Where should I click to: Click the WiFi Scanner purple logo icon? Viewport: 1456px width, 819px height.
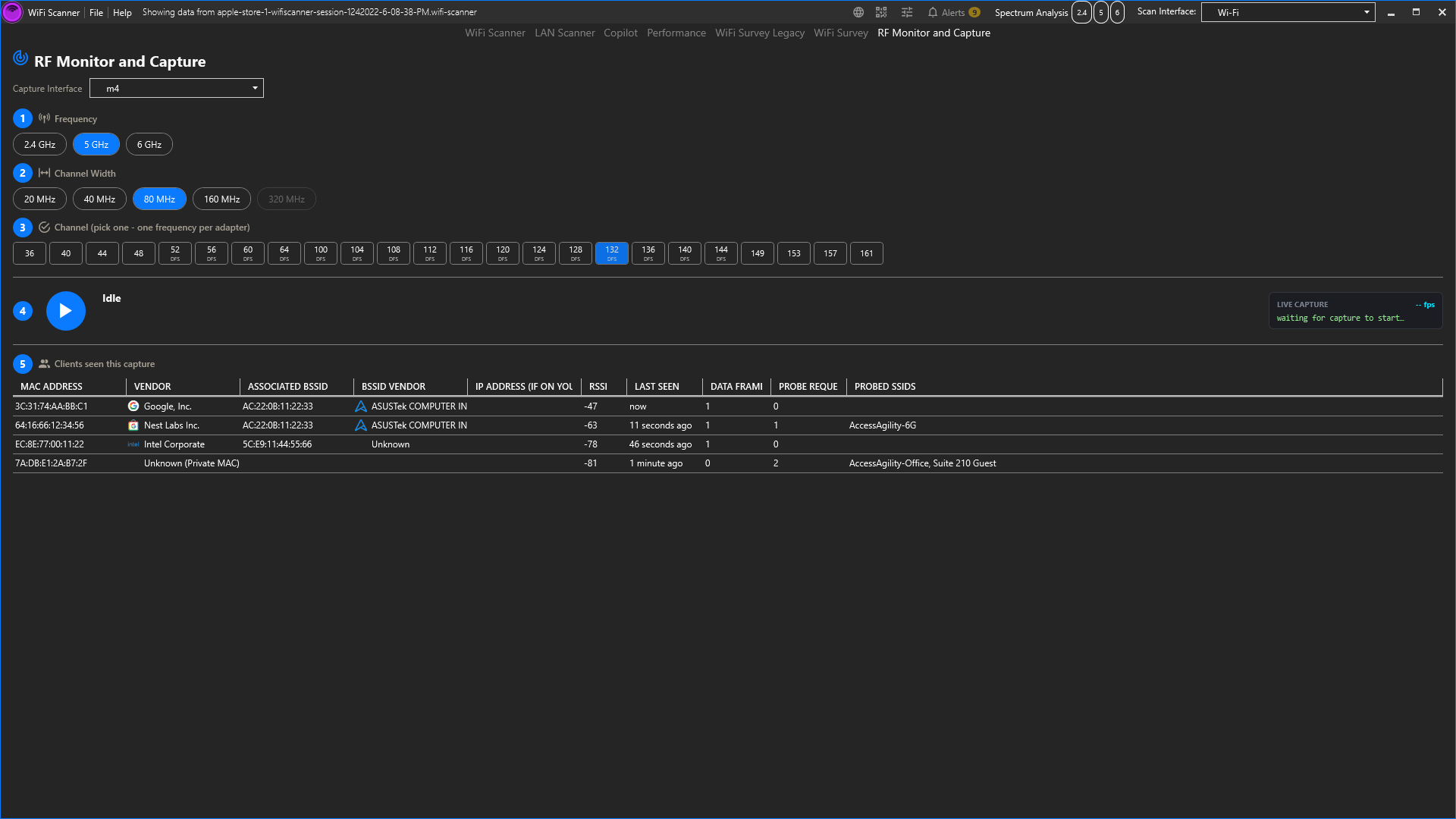(12, 12)
